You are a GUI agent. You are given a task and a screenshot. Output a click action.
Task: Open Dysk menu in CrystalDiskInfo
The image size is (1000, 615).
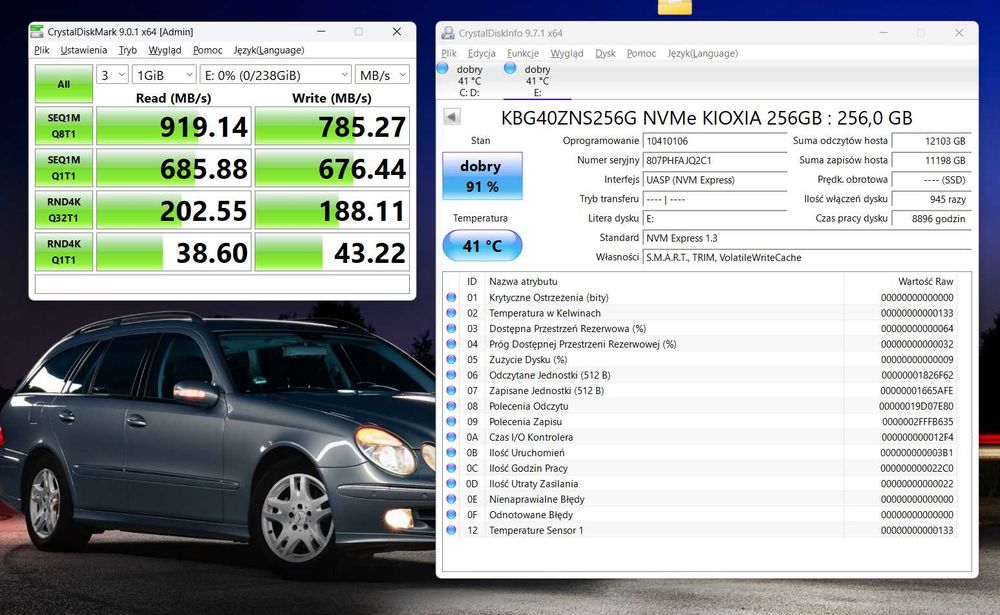click(x=605, y=54)
